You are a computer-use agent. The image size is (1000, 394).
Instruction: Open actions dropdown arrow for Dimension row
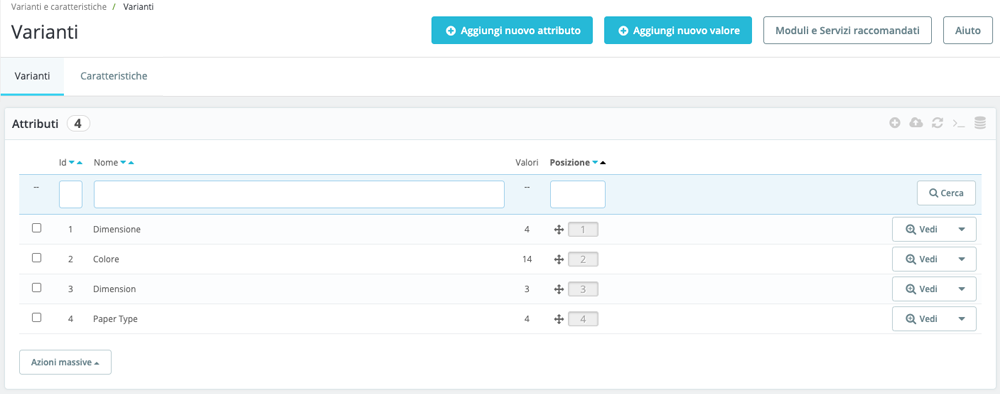coord(962,289)
